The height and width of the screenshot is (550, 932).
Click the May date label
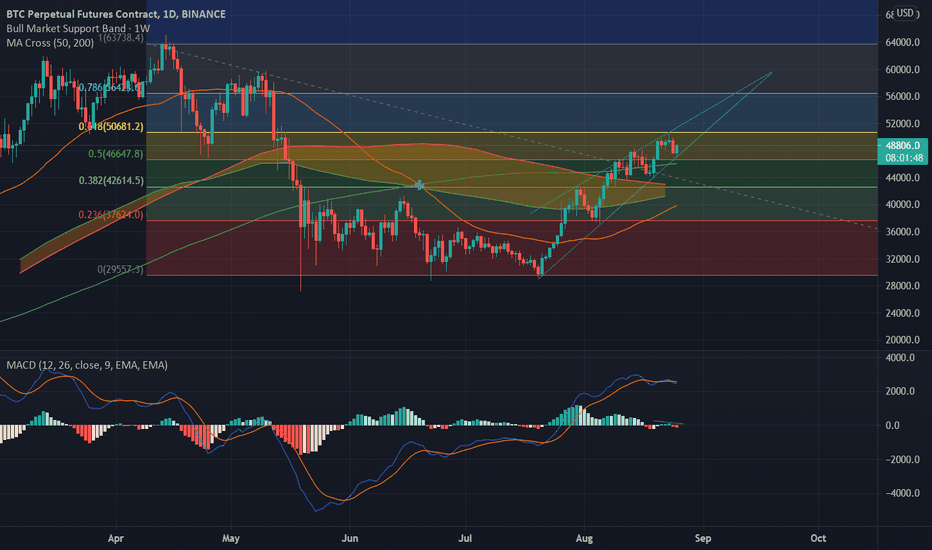point(231,539)
